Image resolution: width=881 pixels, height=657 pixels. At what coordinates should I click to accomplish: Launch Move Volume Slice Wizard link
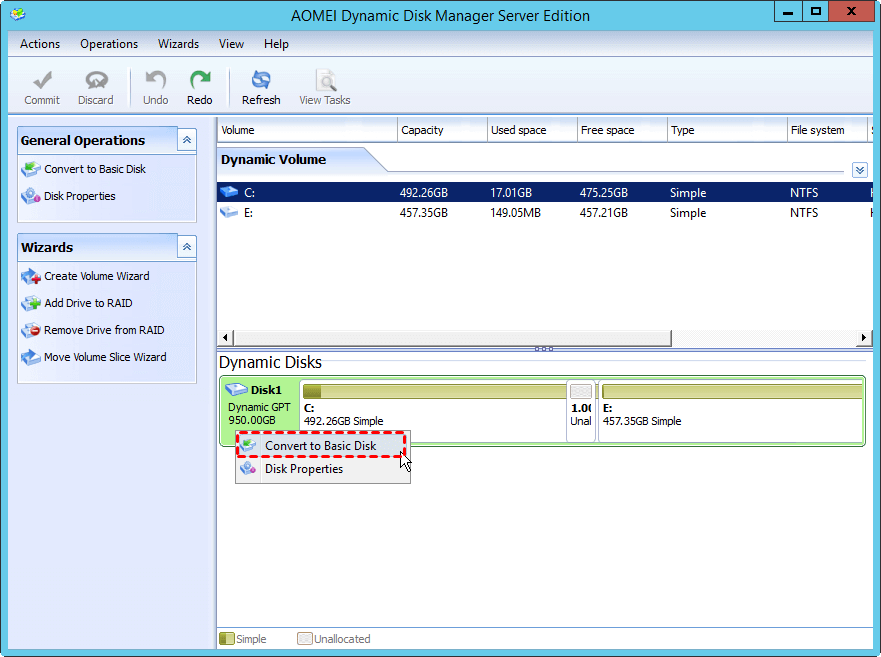coord(105,357)
